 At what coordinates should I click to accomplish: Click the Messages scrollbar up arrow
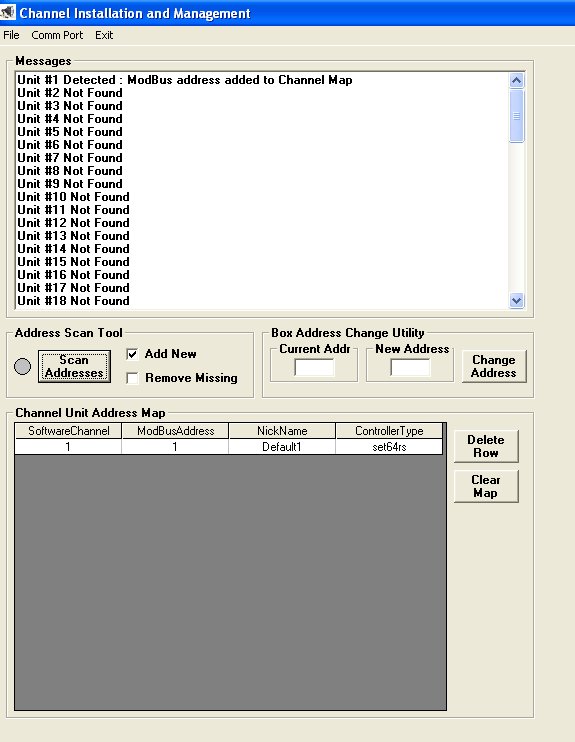click(x=517, y=80)
